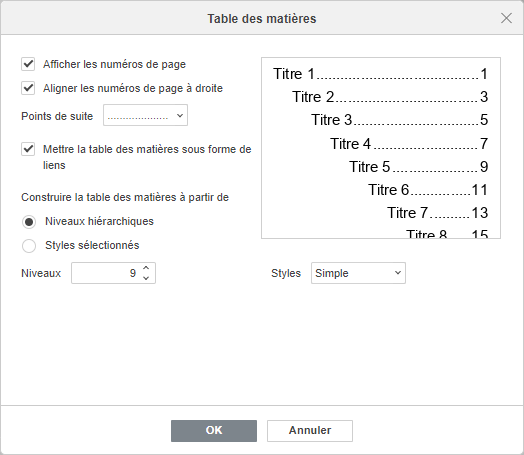Click 'Titre 7' preview entry
This screenshot has height=455, width=524.
(x=408, y=213)
